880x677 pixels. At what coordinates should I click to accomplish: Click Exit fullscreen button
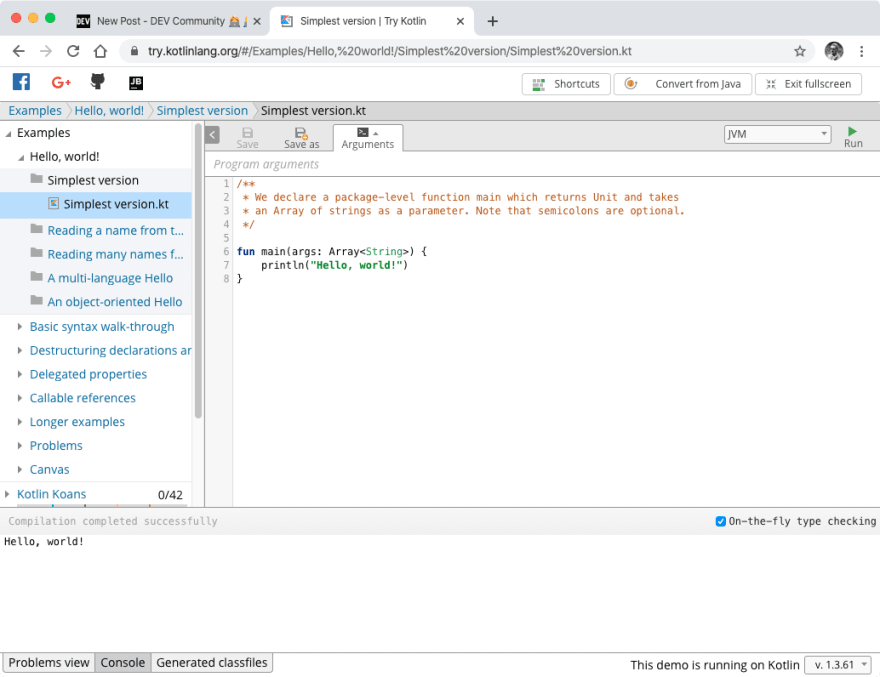point(808,84)
